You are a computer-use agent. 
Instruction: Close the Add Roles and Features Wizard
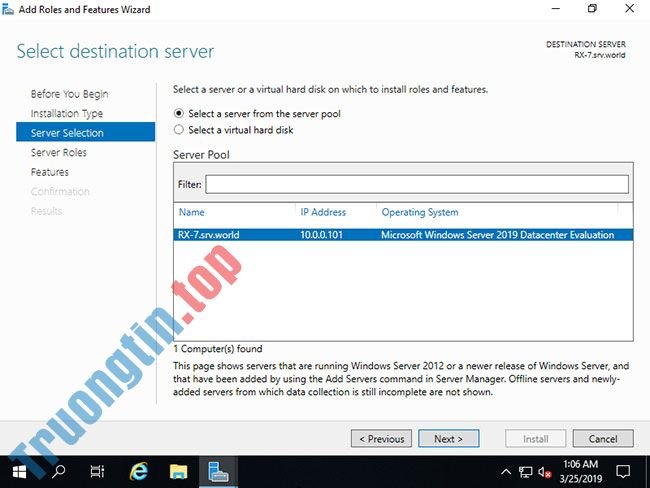[629, 9]
